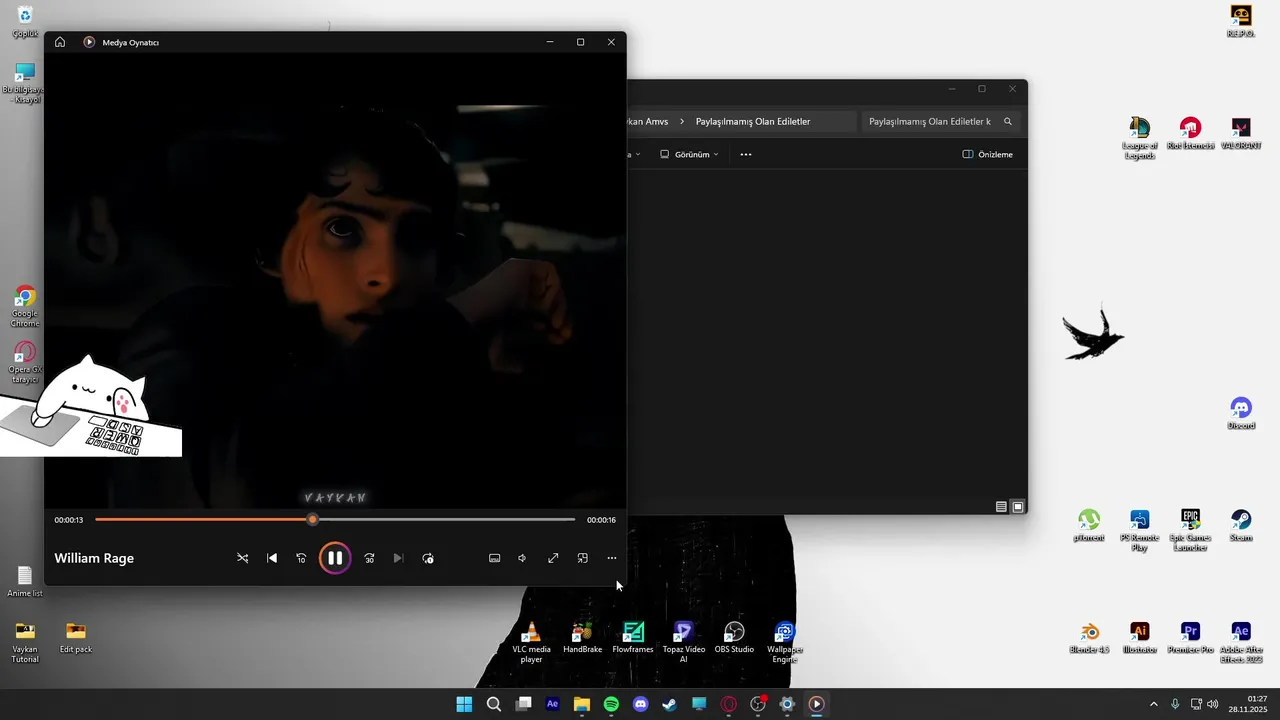Select the Recycle Bin (Çöplük) icon
This screenshot has height=720, width=1280.
[25, 22]
